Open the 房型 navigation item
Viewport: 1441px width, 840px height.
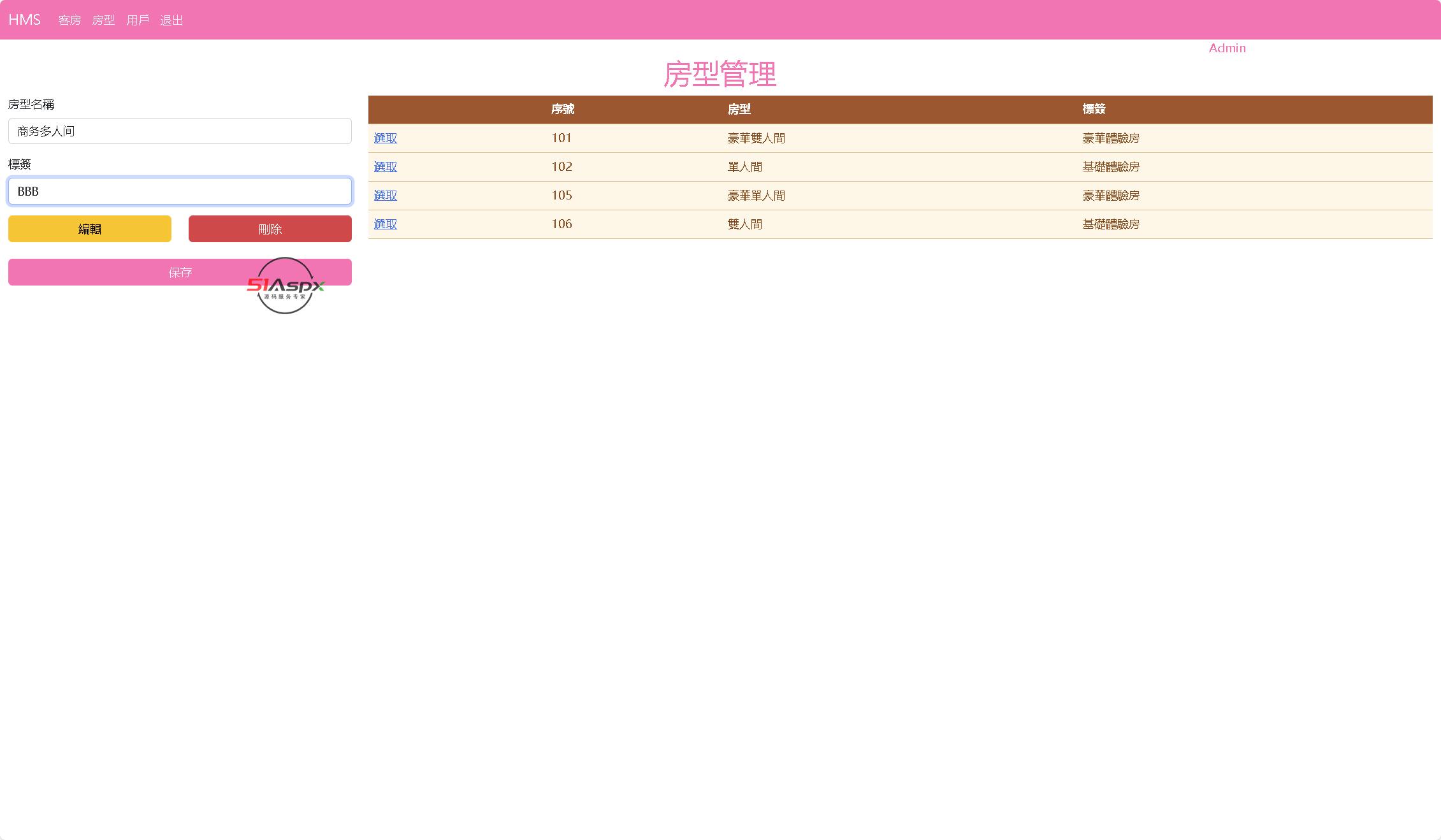[x=103, y=20]
